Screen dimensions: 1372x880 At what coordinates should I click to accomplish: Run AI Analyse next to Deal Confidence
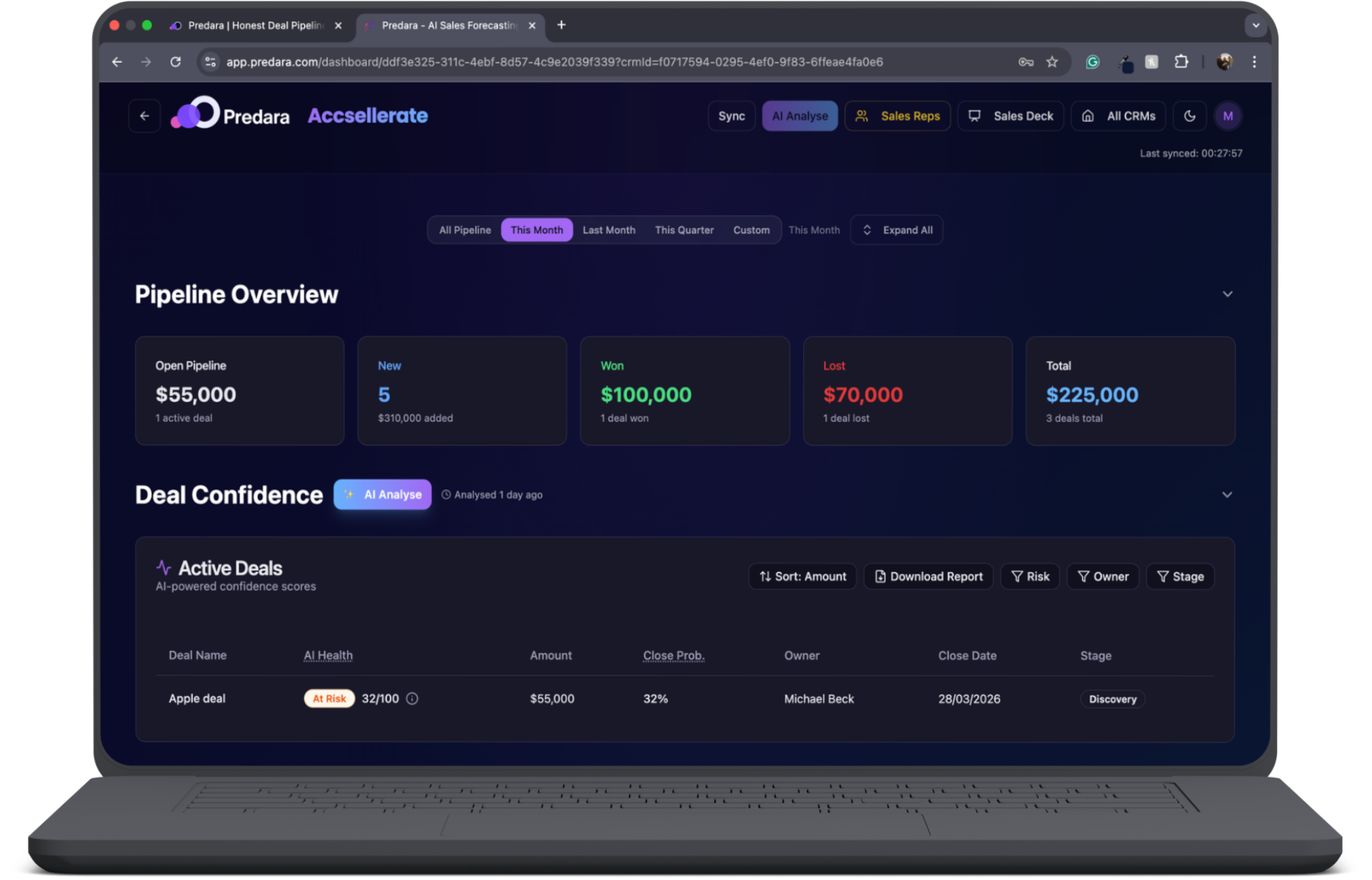pos(383,494)
